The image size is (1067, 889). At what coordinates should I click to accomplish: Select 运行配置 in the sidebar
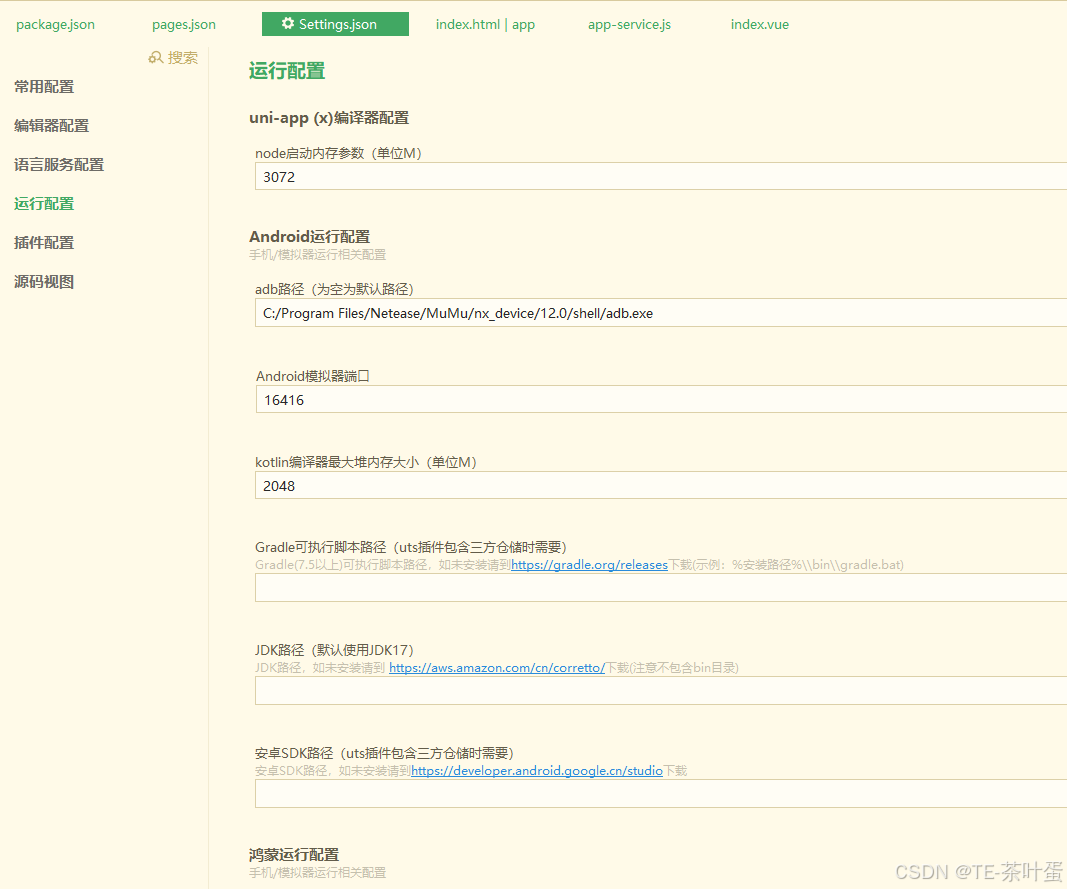click(x=43, y=203)
